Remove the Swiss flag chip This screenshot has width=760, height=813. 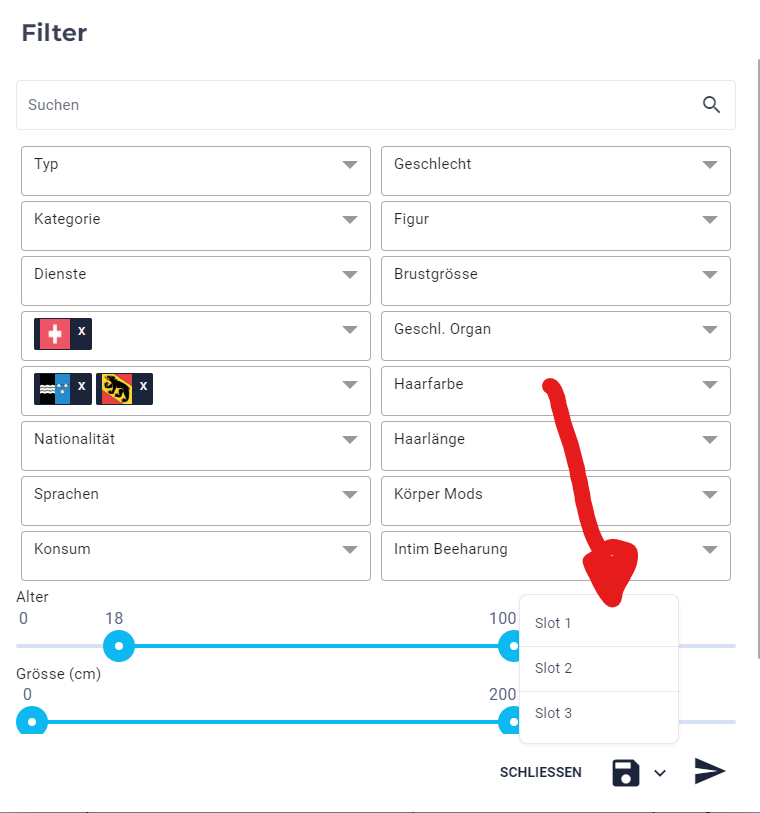click(x=81, y=331)
